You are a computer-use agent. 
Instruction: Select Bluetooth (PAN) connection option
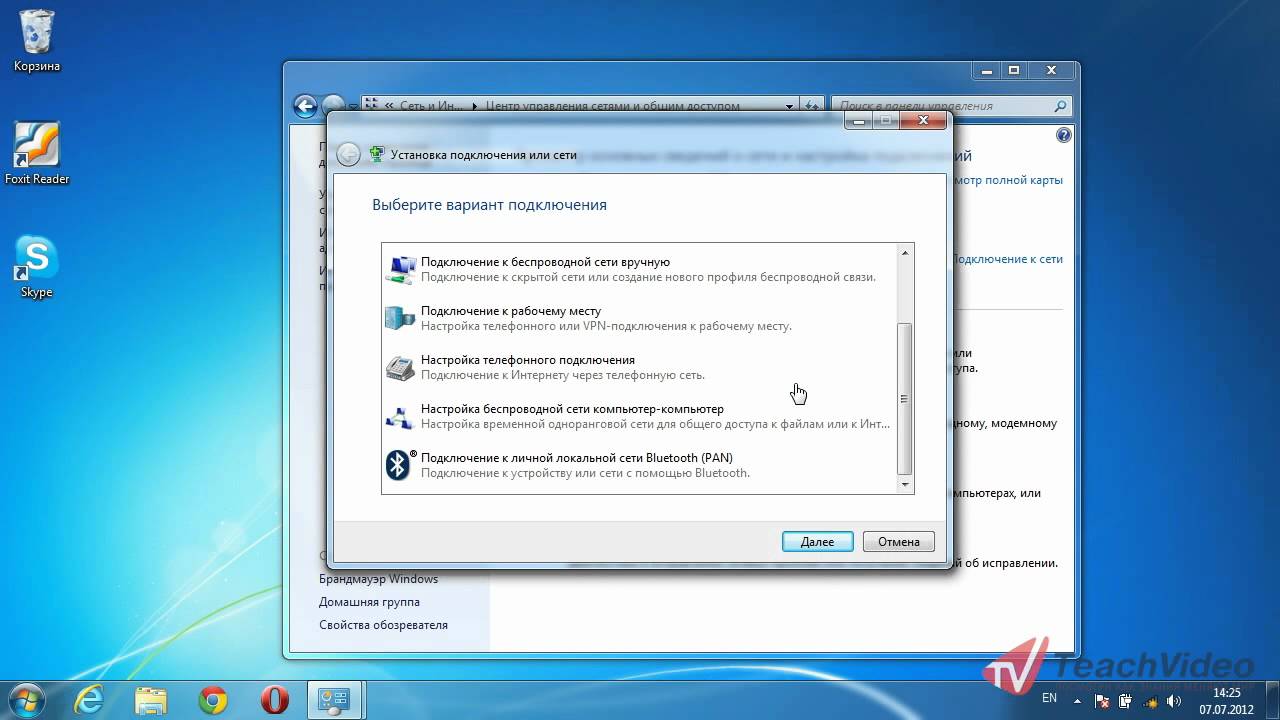[x=639, y=465]
